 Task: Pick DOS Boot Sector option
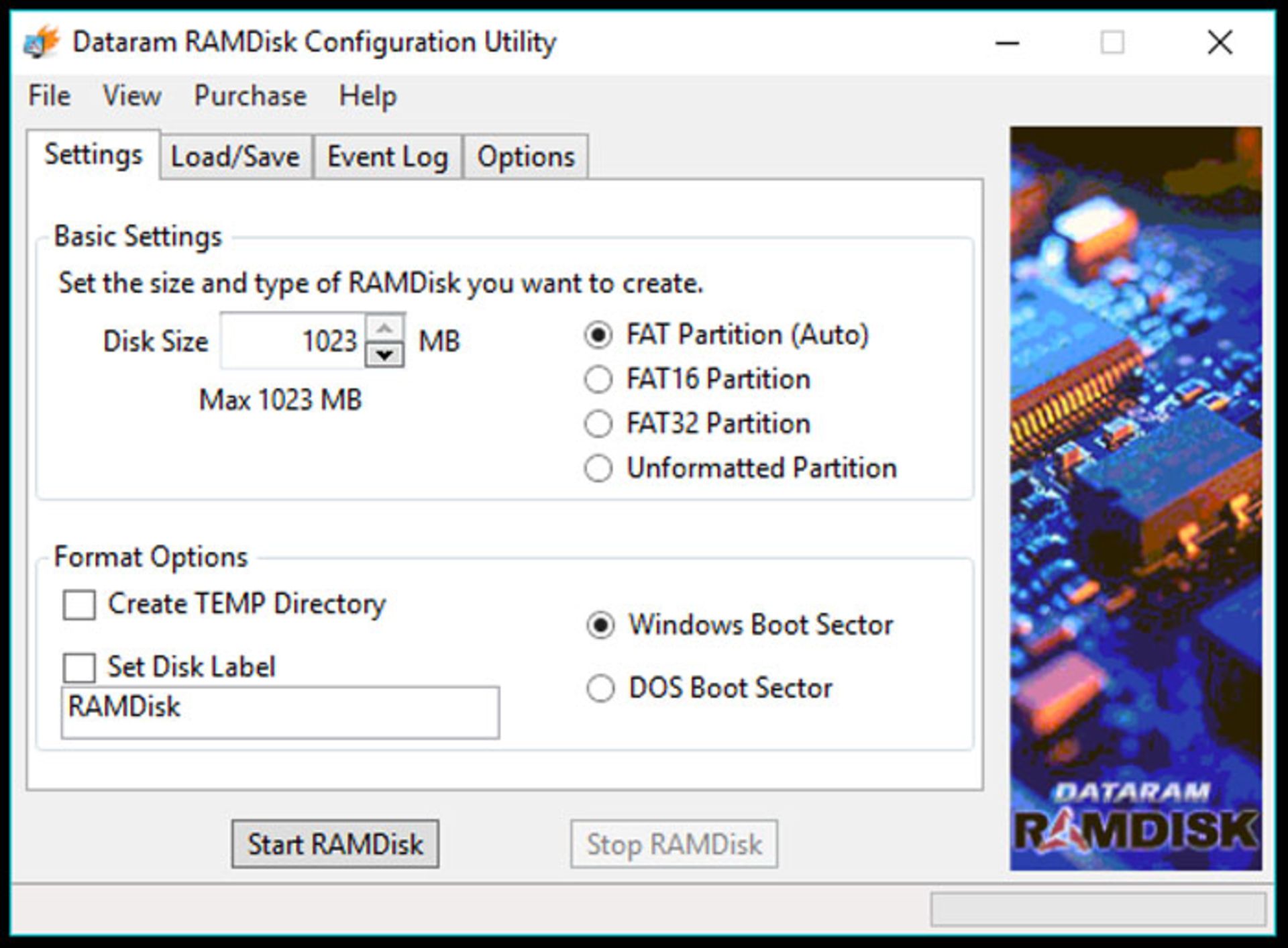[x=600, y=688]
